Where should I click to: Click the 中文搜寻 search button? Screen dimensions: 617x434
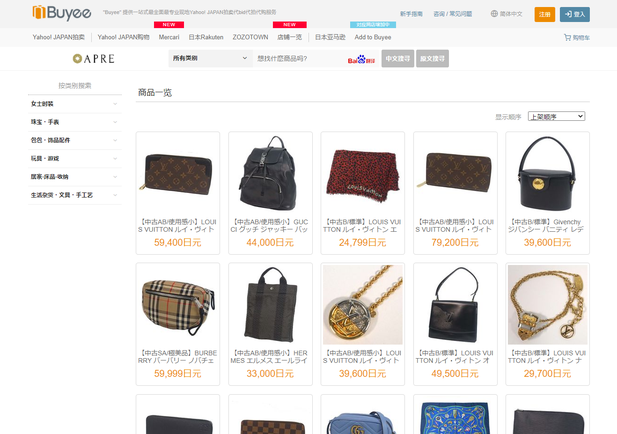tap(397, 58)
